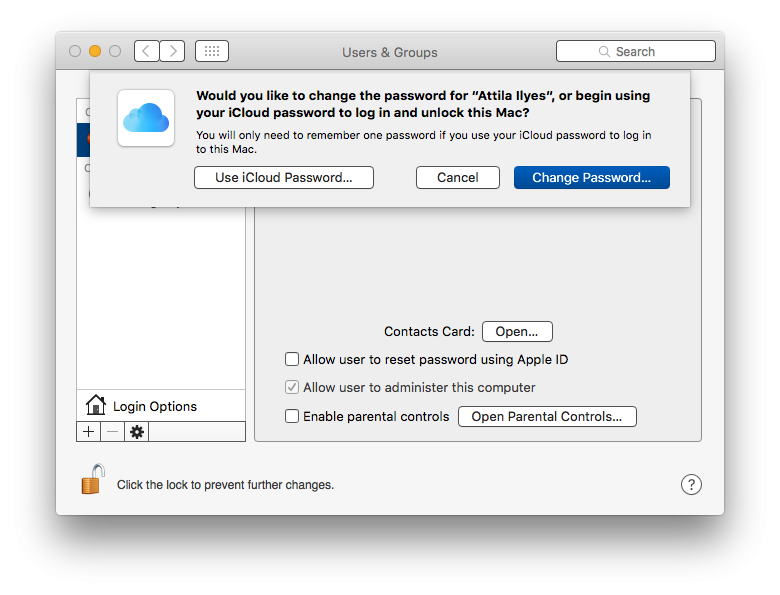The height and width of the screenshot is (595, 780).
Task: Go back with the left arrow button
Action: [147, 51]
